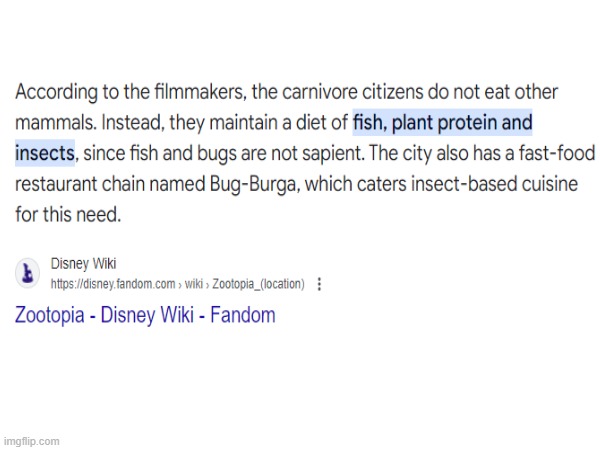Click the Disney Wiki favicon icon
This screenshot has height=450, width=600.
[x=27, y=273]
